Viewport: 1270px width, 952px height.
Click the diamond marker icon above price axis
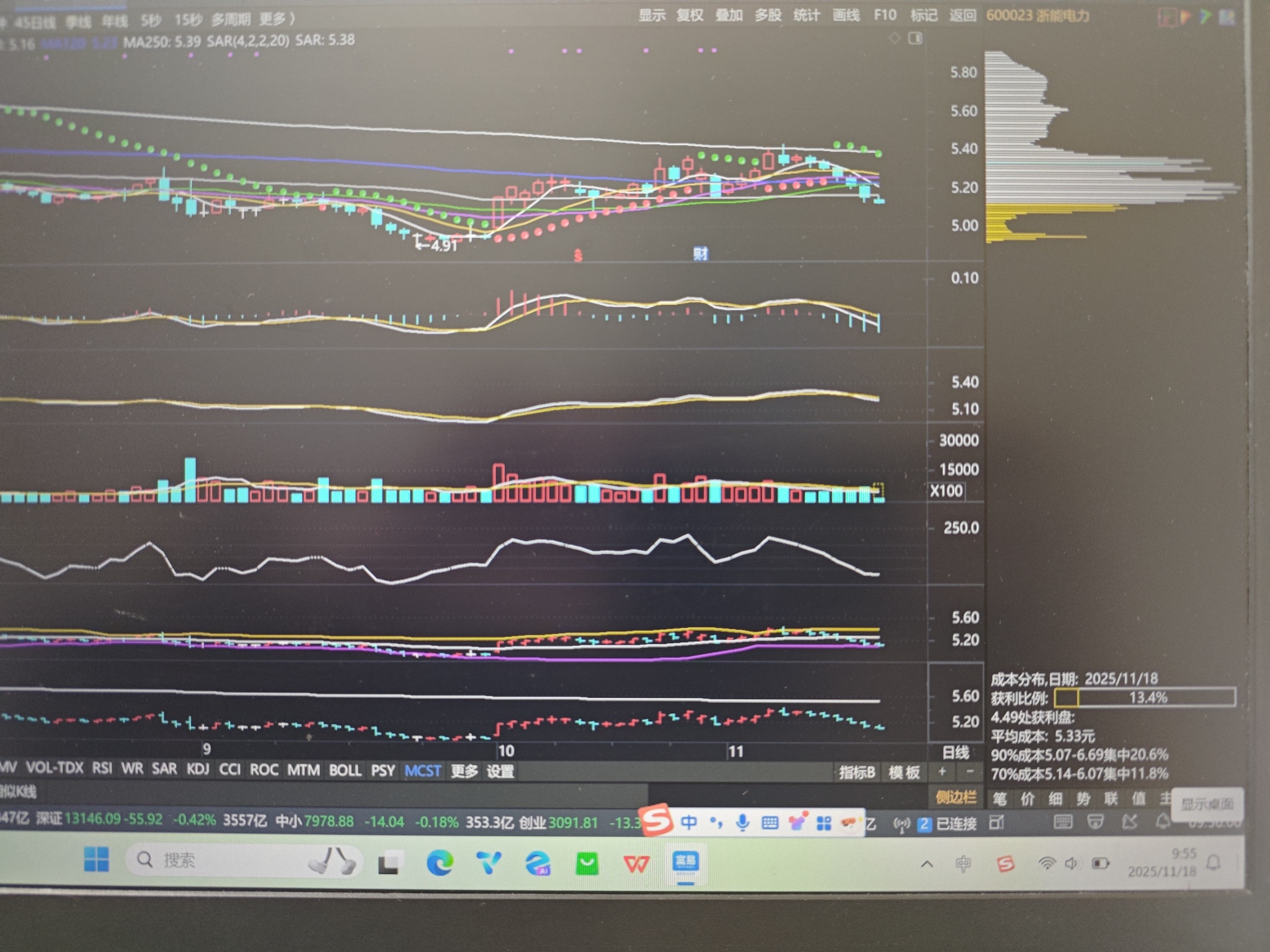tap(894, 38)
